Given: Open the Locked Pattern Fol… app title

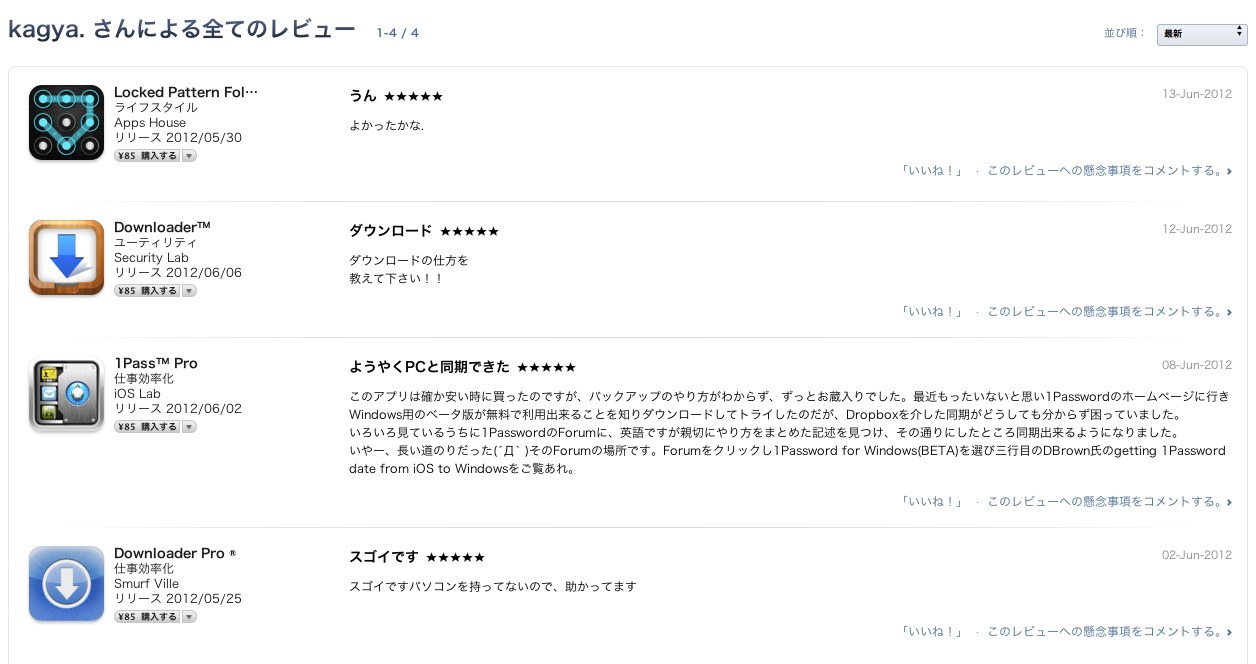Looking at the screenshot, I should (x=186, y=92).
